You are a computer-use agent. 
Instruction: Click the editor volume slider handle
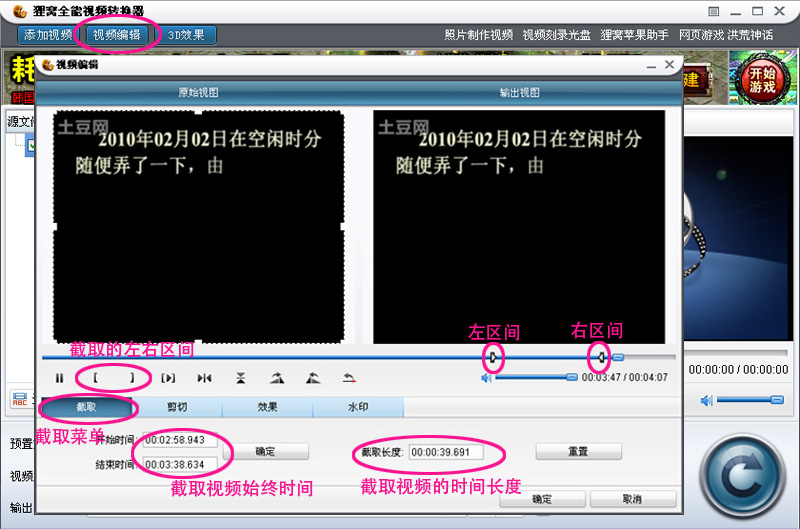(572, 377)
